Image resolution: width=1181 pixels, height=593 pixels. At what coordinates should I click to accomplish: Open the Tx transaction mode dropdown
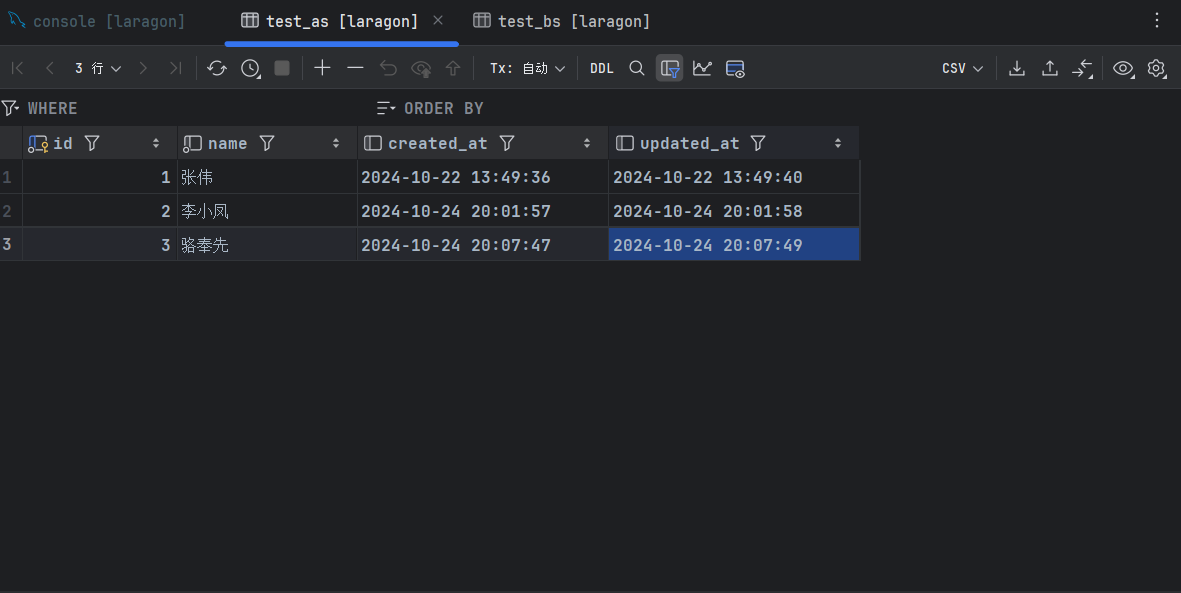point(527,68)
